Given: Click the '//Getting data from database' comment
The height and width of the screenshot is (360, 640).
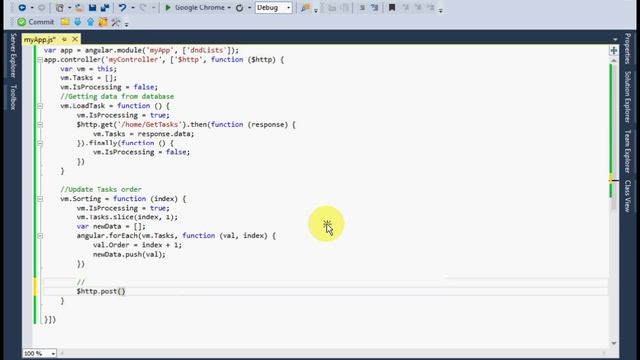Looking at the screenshot, I should [x=117, y=96].
